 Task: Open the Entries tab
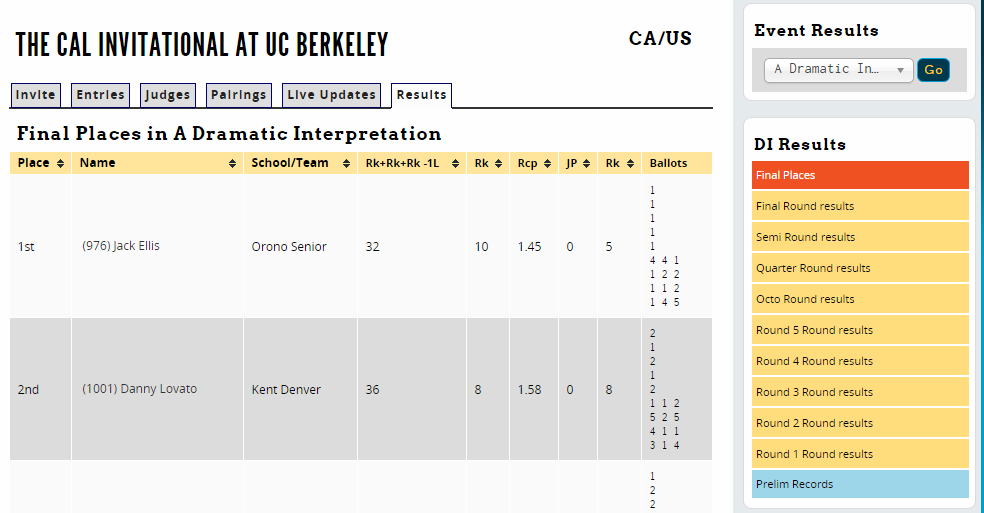pos(101,95)
